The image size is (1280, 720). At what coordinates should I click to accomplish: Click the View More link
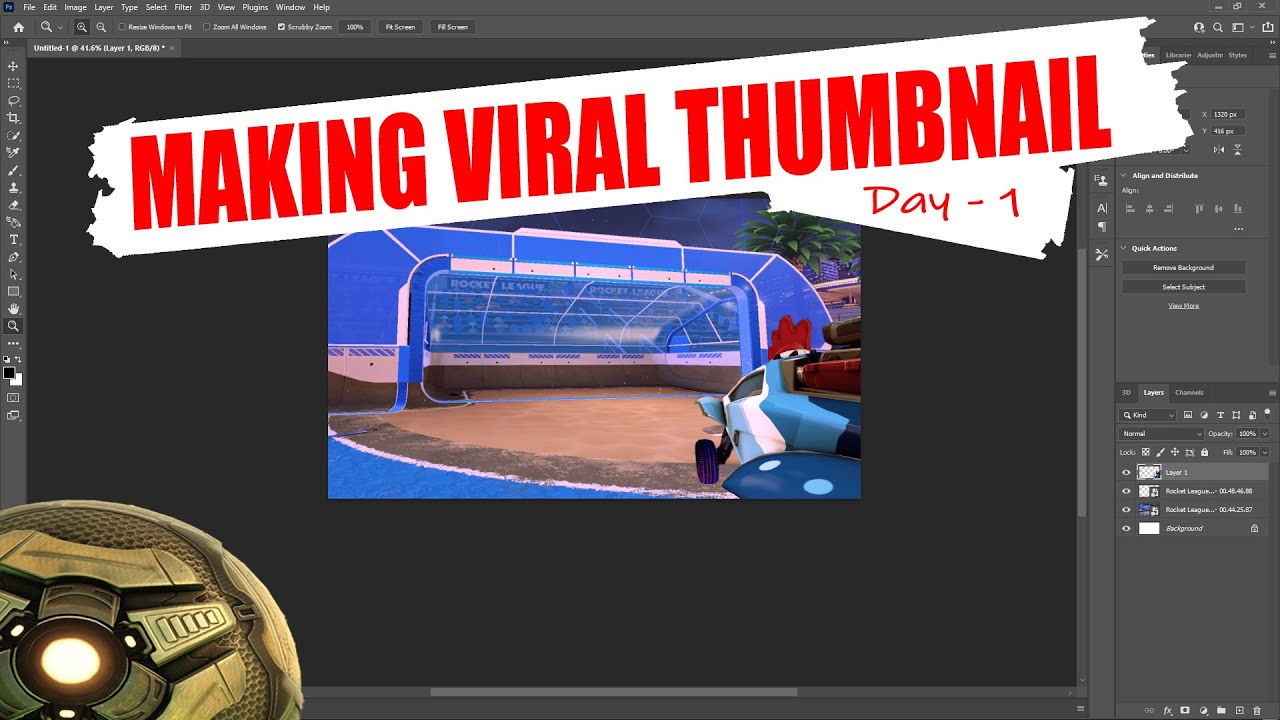point(1183,306)
